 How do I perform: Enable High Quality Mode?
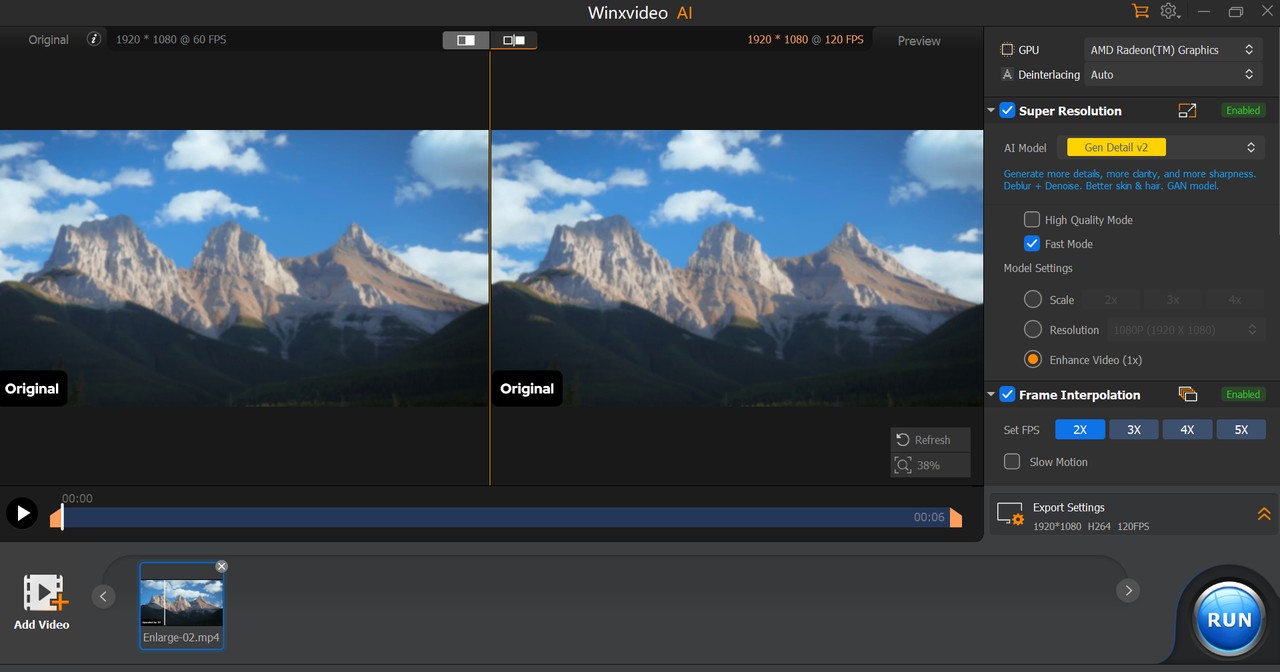click(x=1031, y=219)
